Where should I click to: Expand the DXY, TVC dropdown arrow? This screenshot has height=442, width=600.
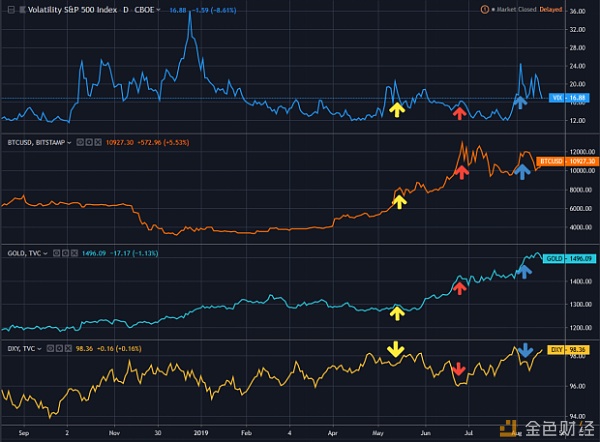39,349
